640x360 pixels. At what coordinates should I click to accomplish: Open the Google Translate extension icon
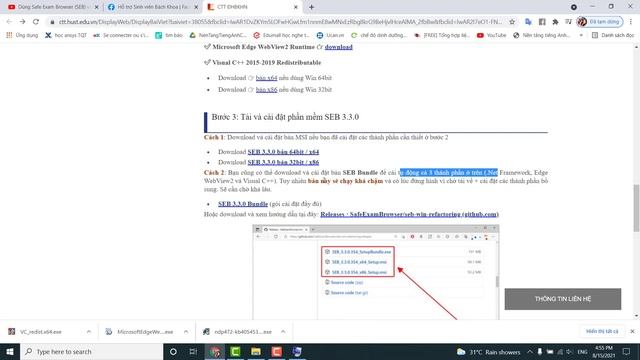click(528, 22)
